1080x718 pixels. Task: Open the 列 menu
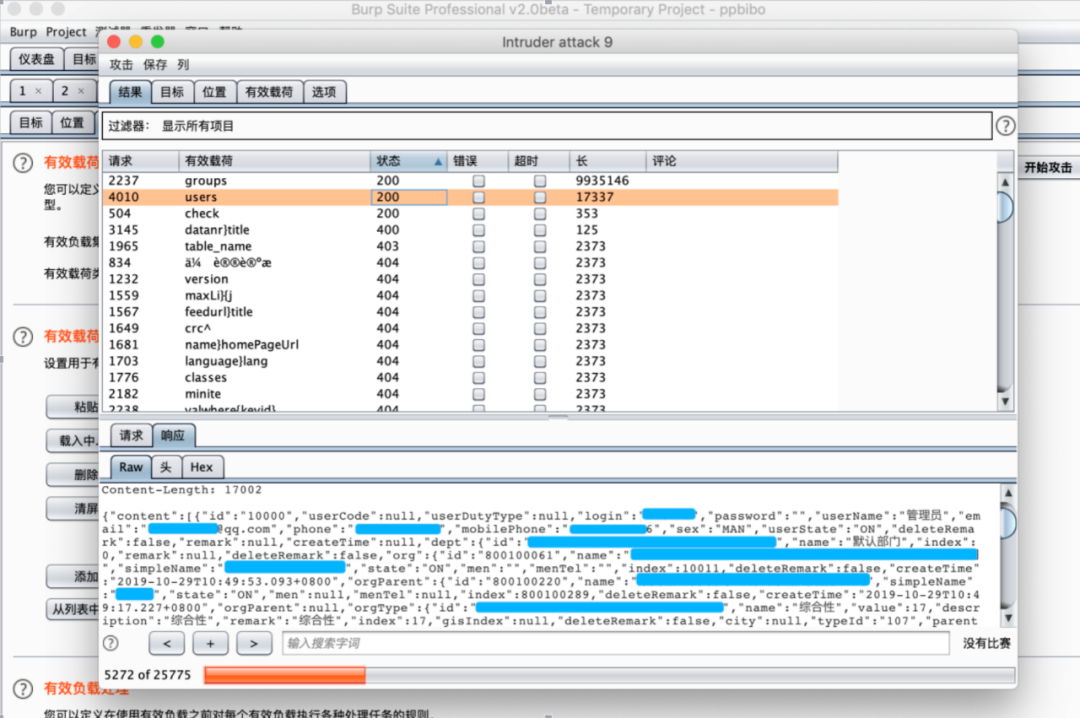point(183,65)
